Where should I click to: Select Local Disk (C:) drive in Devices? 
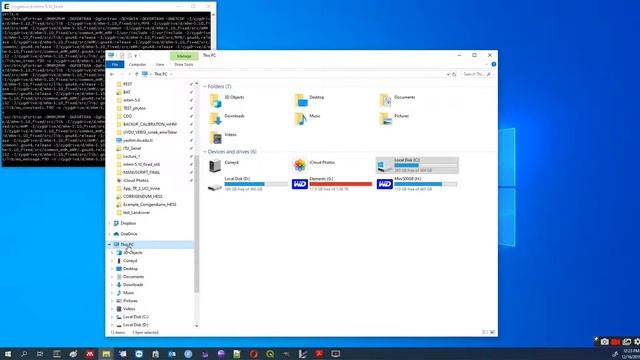pos(417,165)
